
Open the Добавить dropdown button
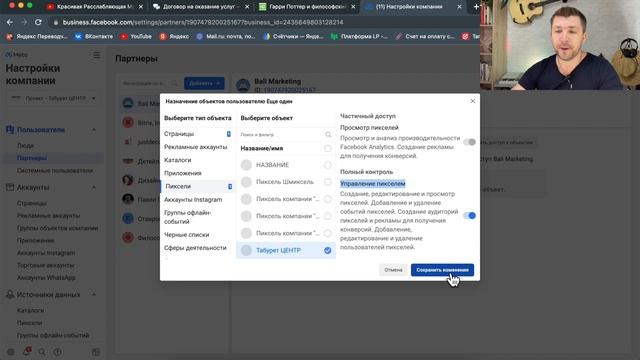tap(204, 83)
